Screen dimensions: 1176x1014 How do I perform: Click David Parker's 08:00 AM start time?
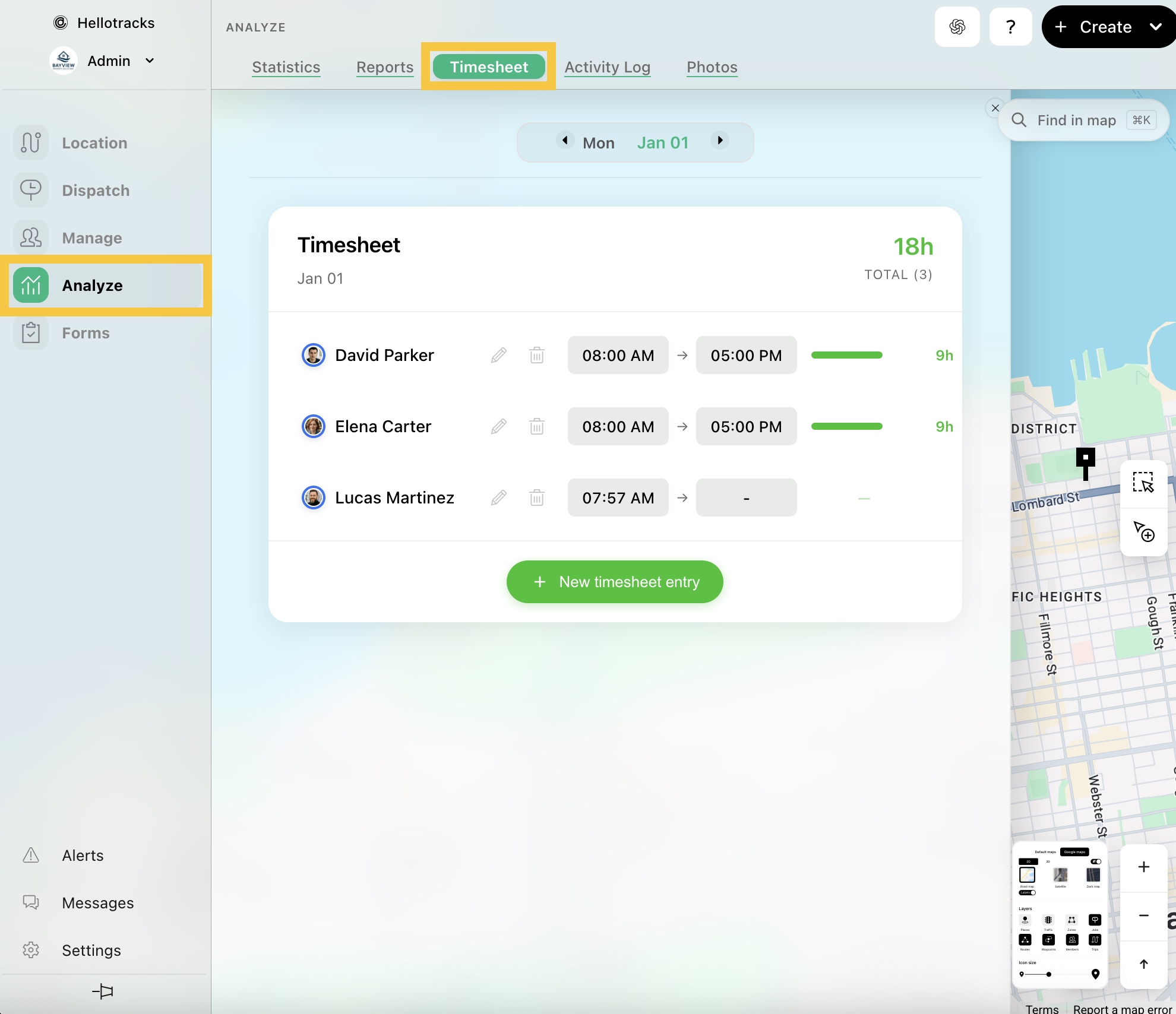[x=618, y=355]
